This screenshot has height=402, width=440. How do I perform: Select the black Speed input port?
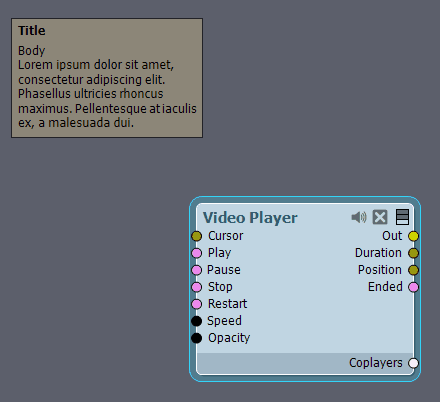point(197,321)
